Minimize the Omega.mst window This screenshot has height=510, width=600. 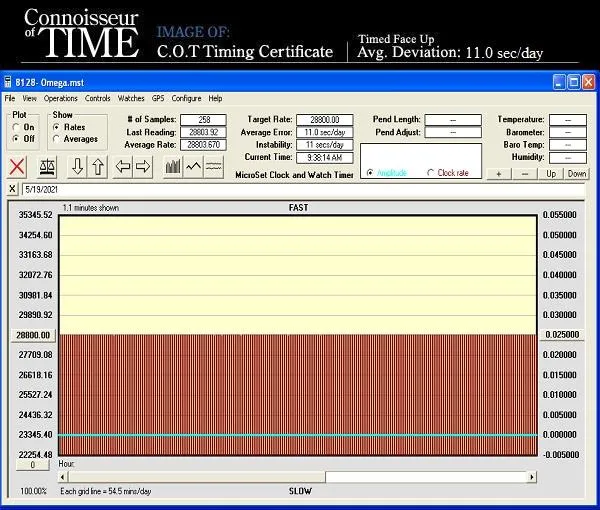pyautogui.click(x=559, y=82)
